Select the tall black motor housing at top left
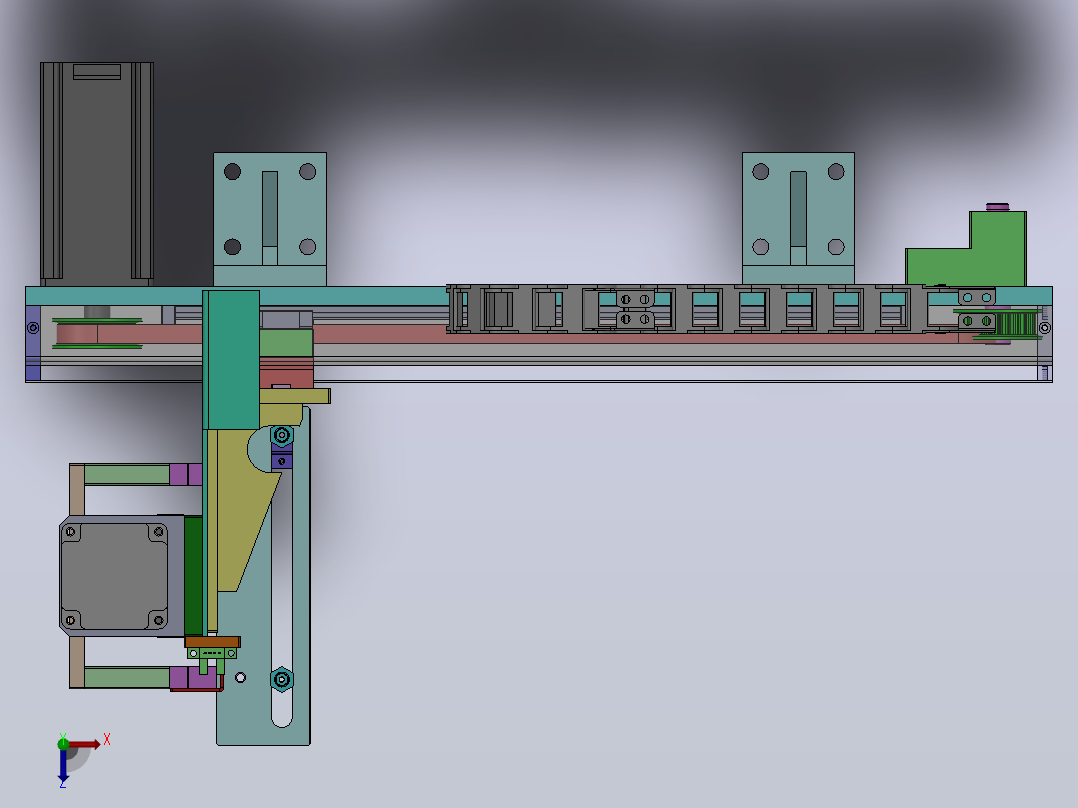Image resolution: width=1078 pixels, height=808 pixels. click(97, 173)
